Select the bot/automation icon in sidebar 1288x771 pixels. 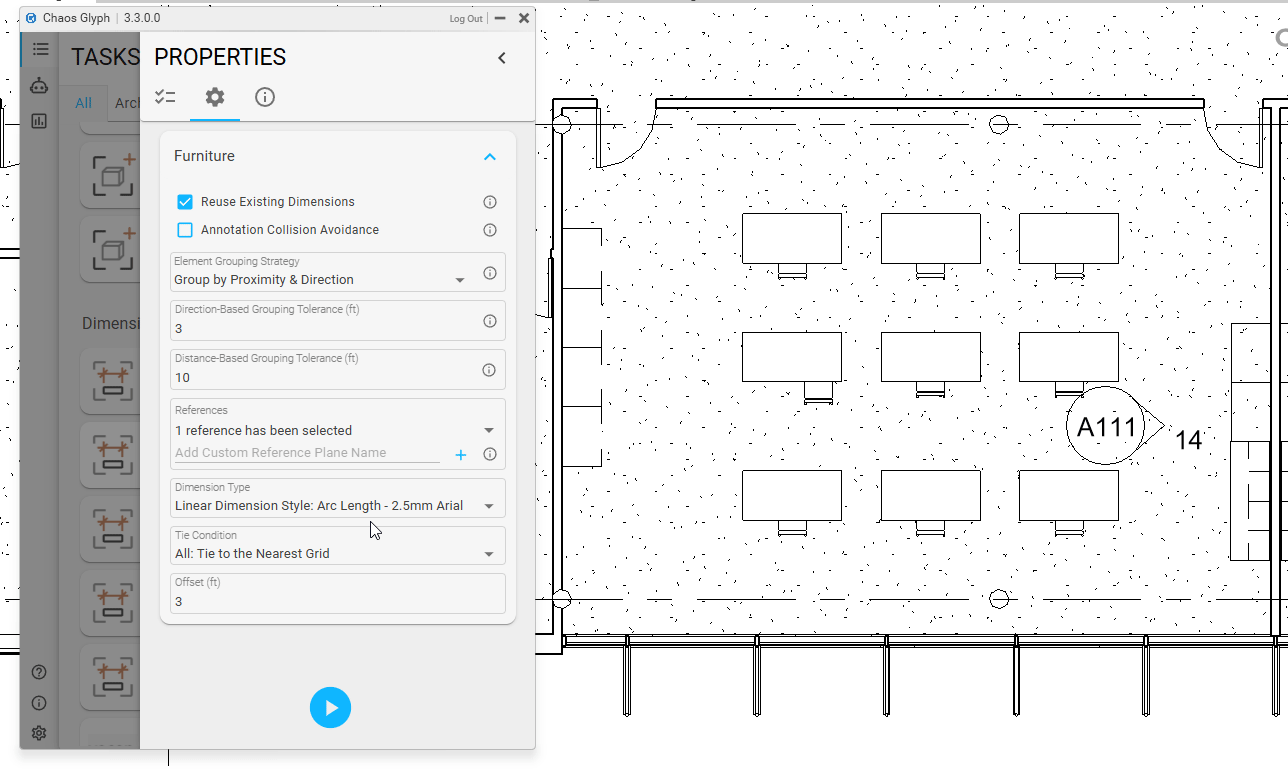tap(38, 85)
